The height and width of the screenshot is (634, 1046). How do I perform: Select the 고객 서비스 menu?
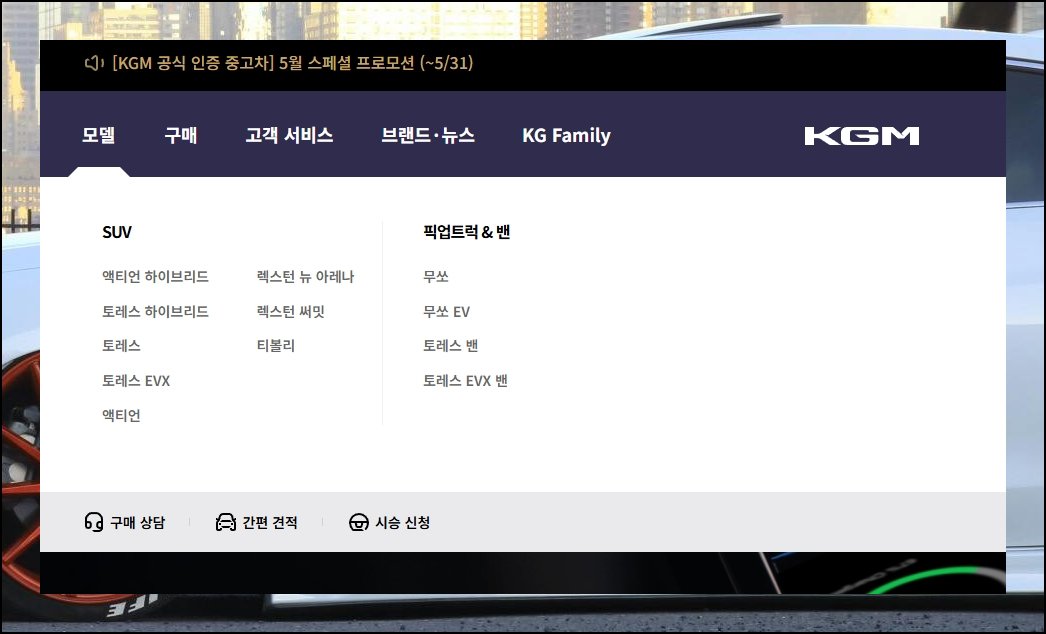click(289, 135)
